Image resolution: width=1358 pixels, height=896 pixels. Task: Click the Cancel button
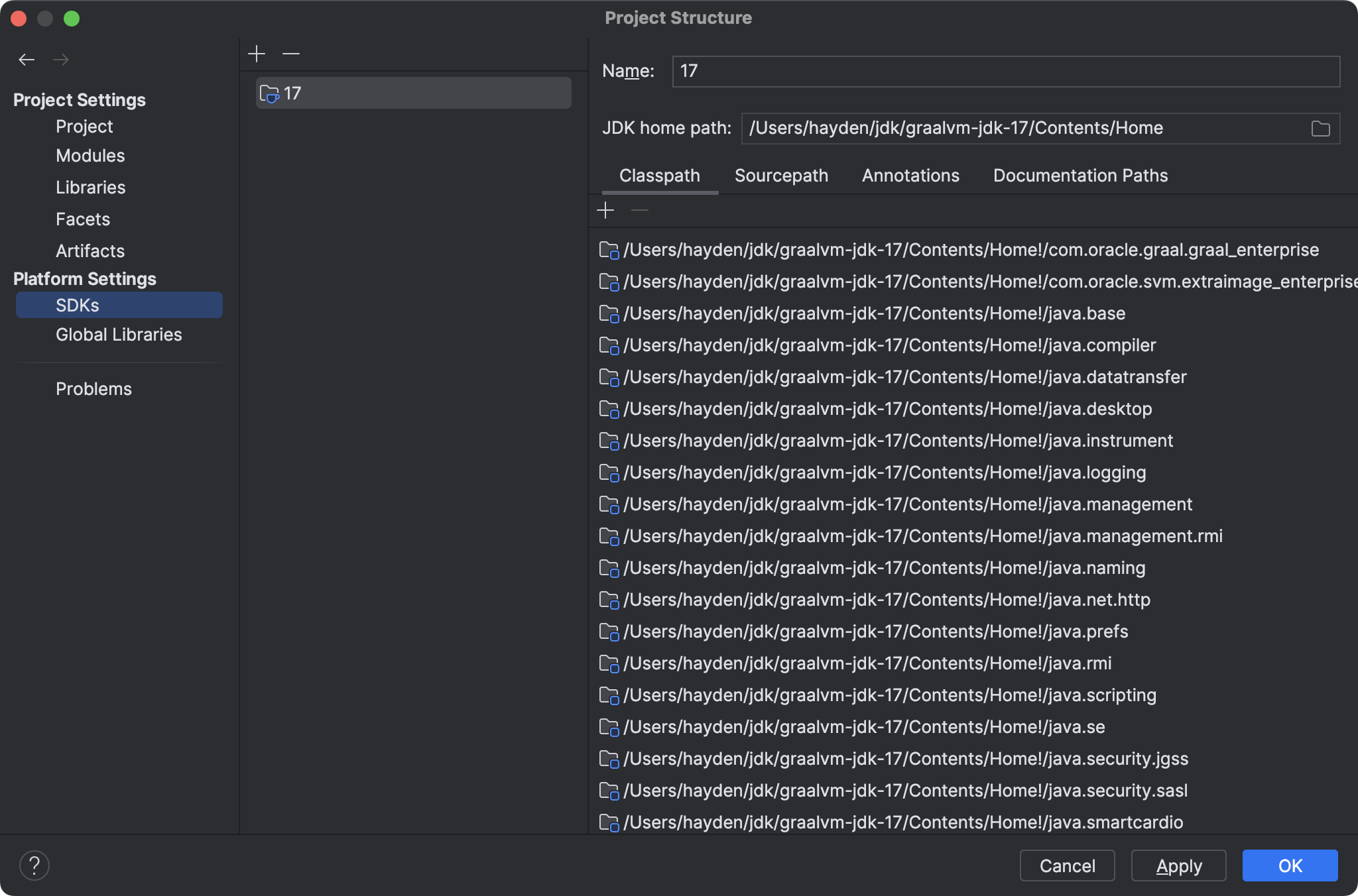[x=1067, y=866]
